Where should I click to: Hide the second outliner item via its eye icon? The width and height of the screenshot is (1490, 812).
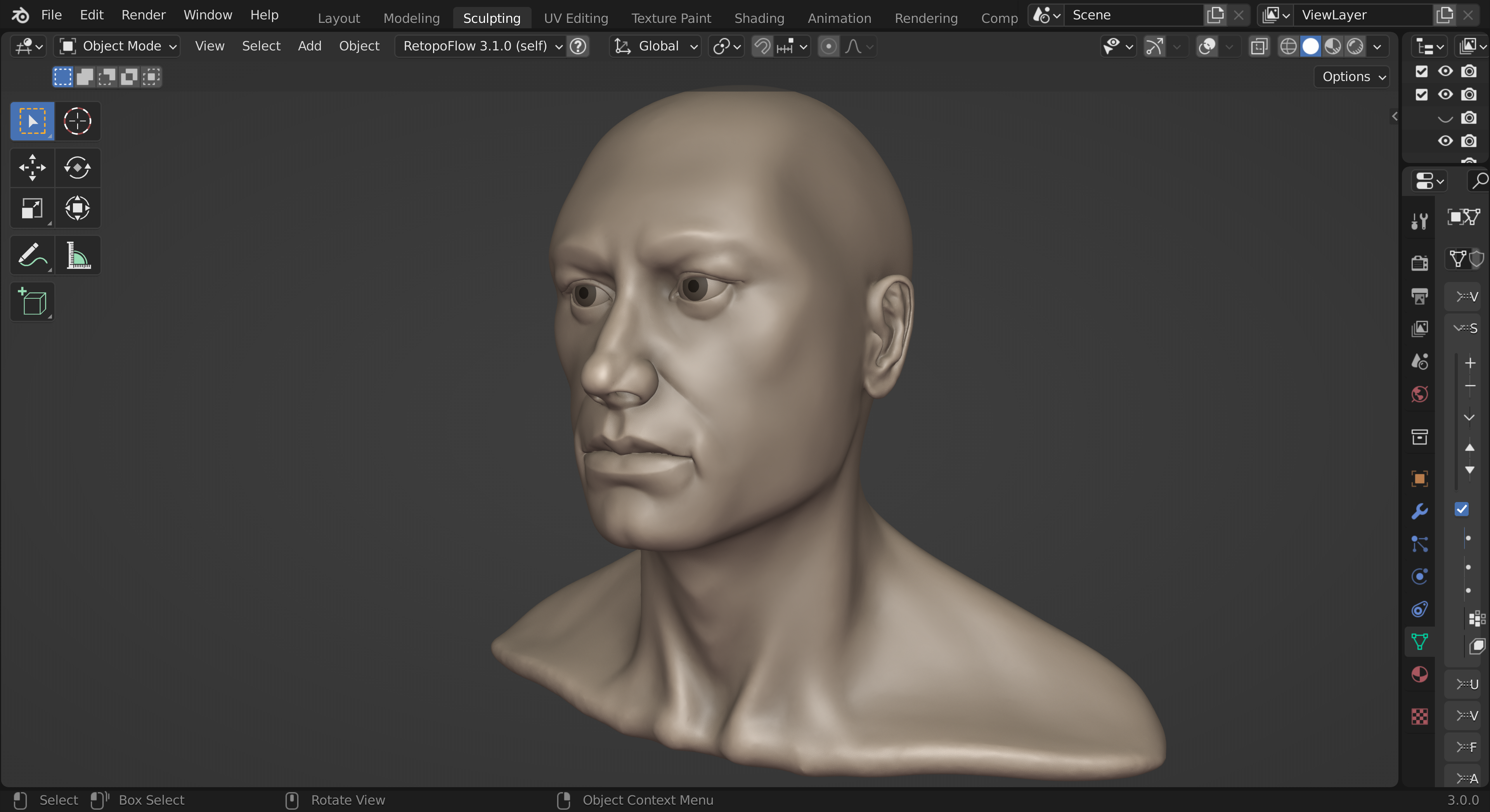point(1445,94)
